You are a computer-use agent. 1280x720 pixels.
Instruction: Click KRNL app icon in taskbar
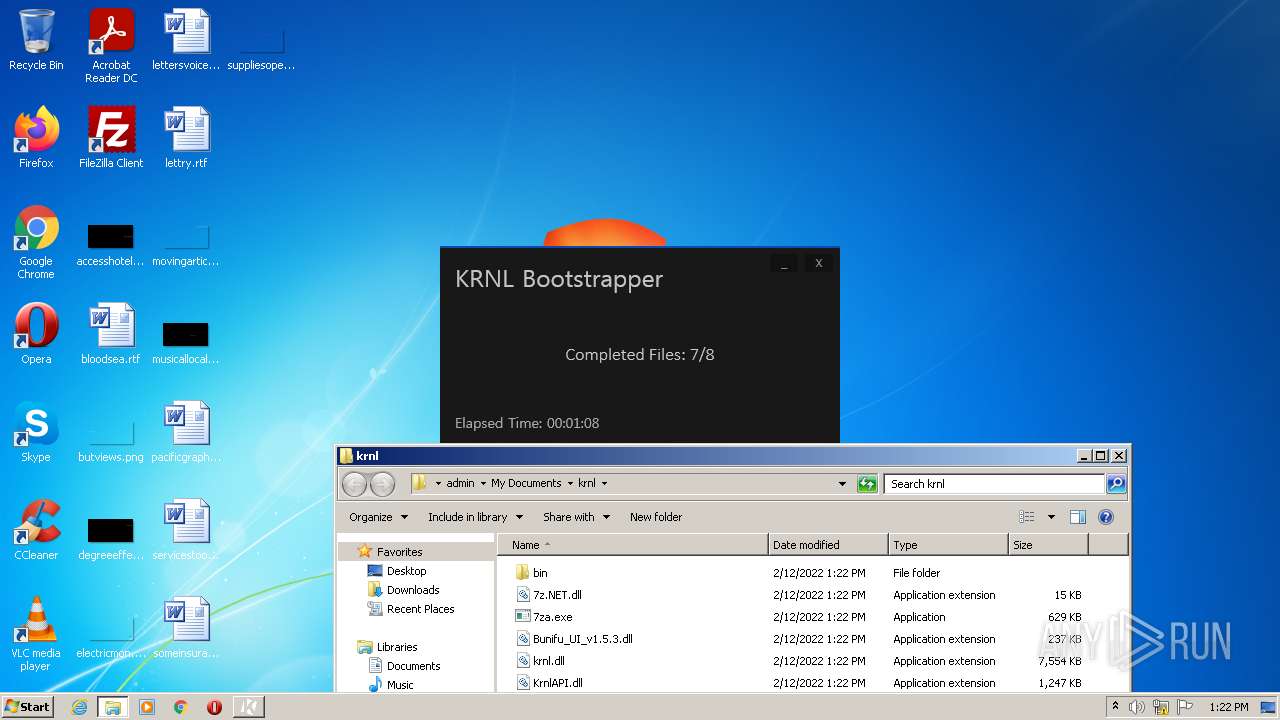[248, 707]
